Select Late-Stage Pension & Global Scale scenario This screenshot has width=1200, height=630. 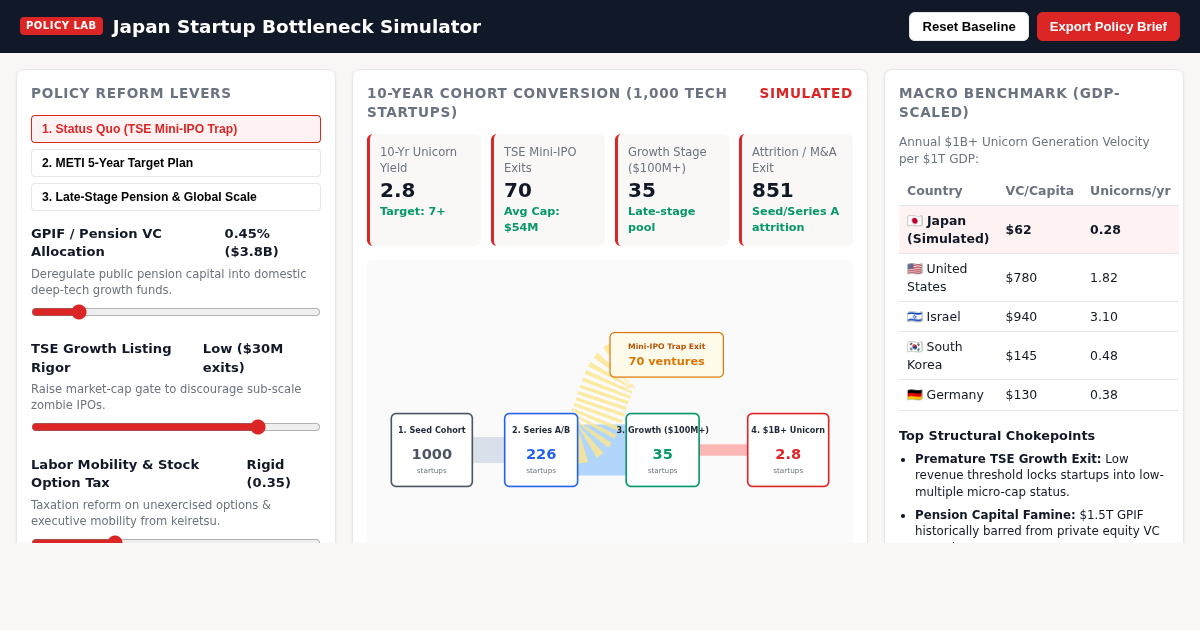[176, 197]
